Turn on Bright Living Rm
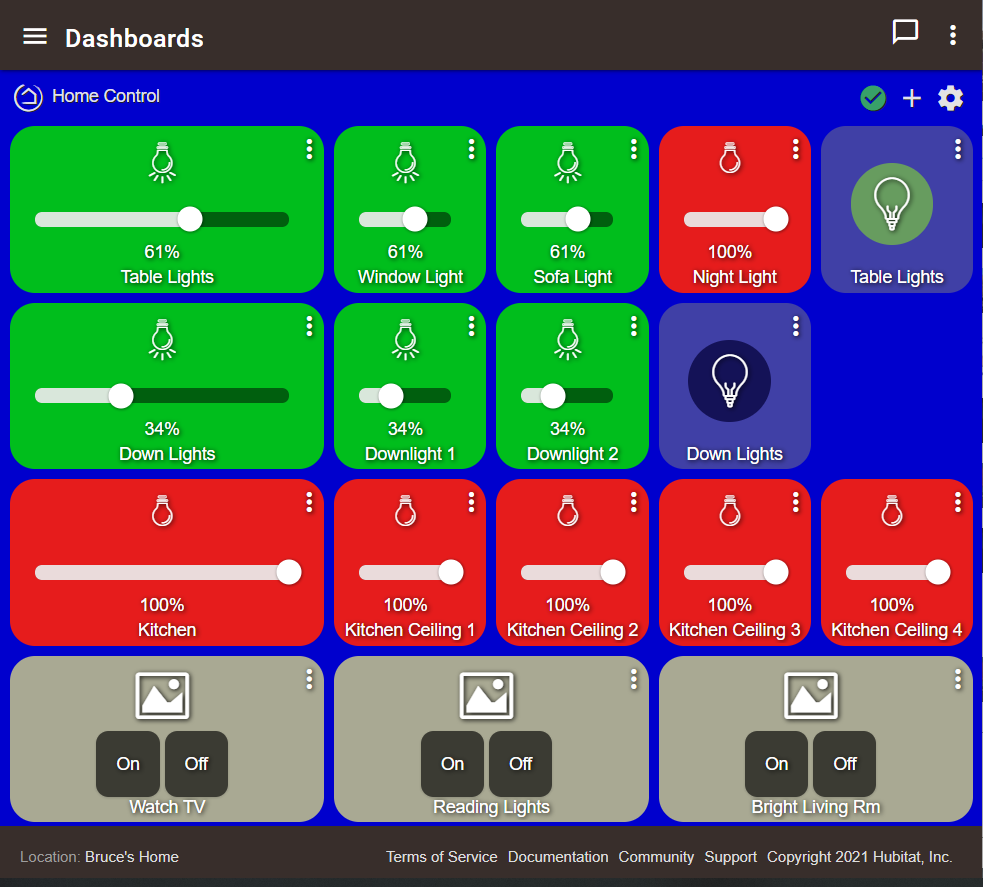 click(x=777, y=764)
